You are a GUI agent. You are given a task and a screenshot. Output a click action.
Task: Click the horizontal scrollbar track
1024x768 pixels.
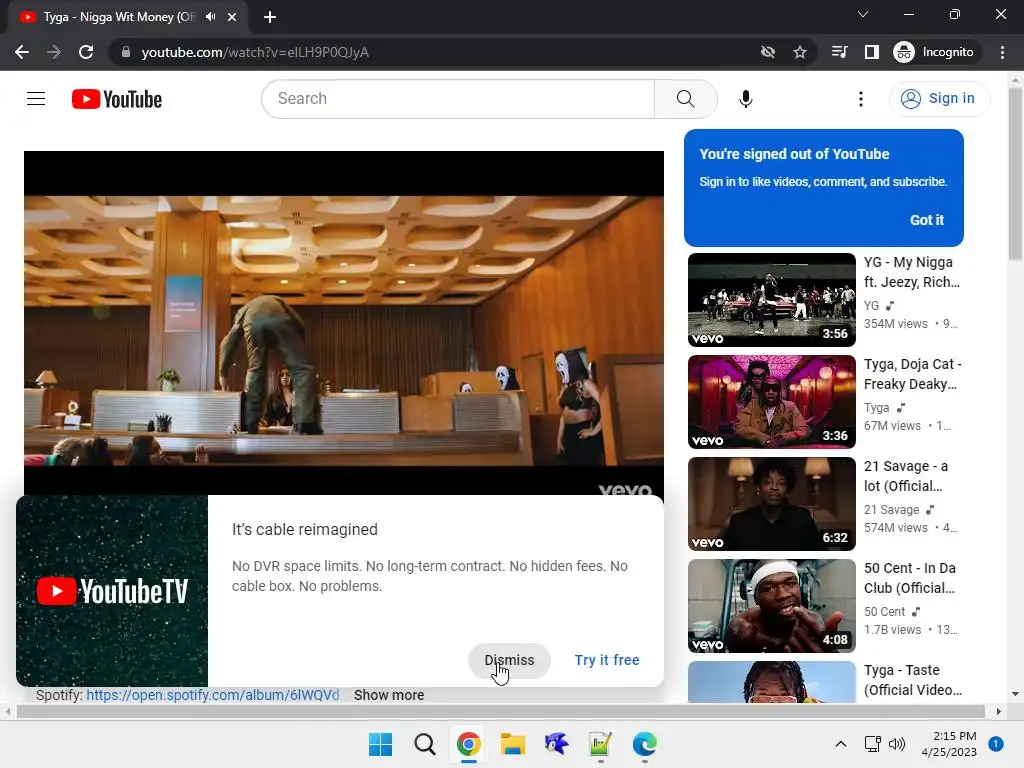point(500,711)
